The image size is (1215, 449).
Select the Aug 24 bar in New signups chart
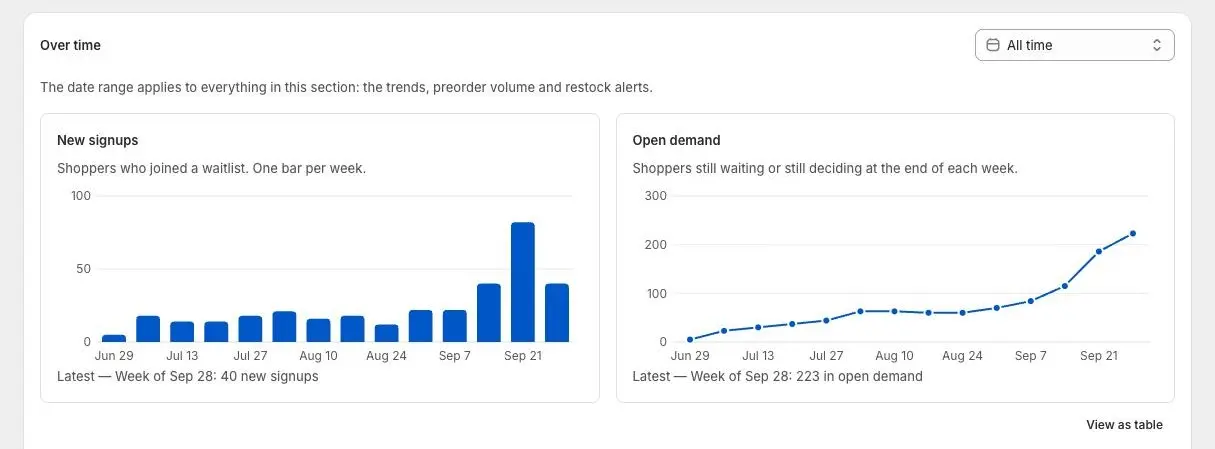click(x=387, y=333)
